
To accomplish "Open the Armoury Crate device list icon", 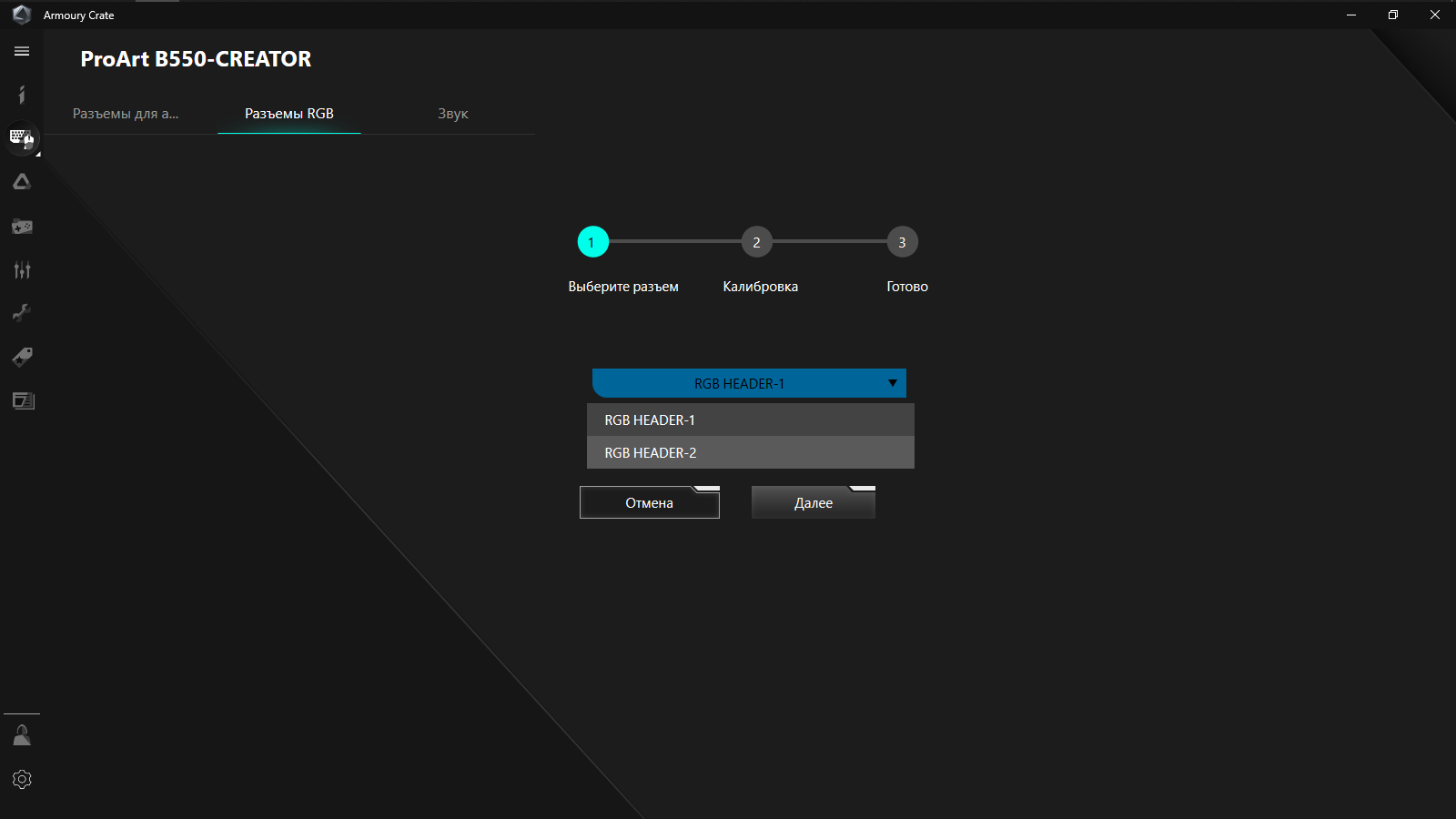I will 22,138.
